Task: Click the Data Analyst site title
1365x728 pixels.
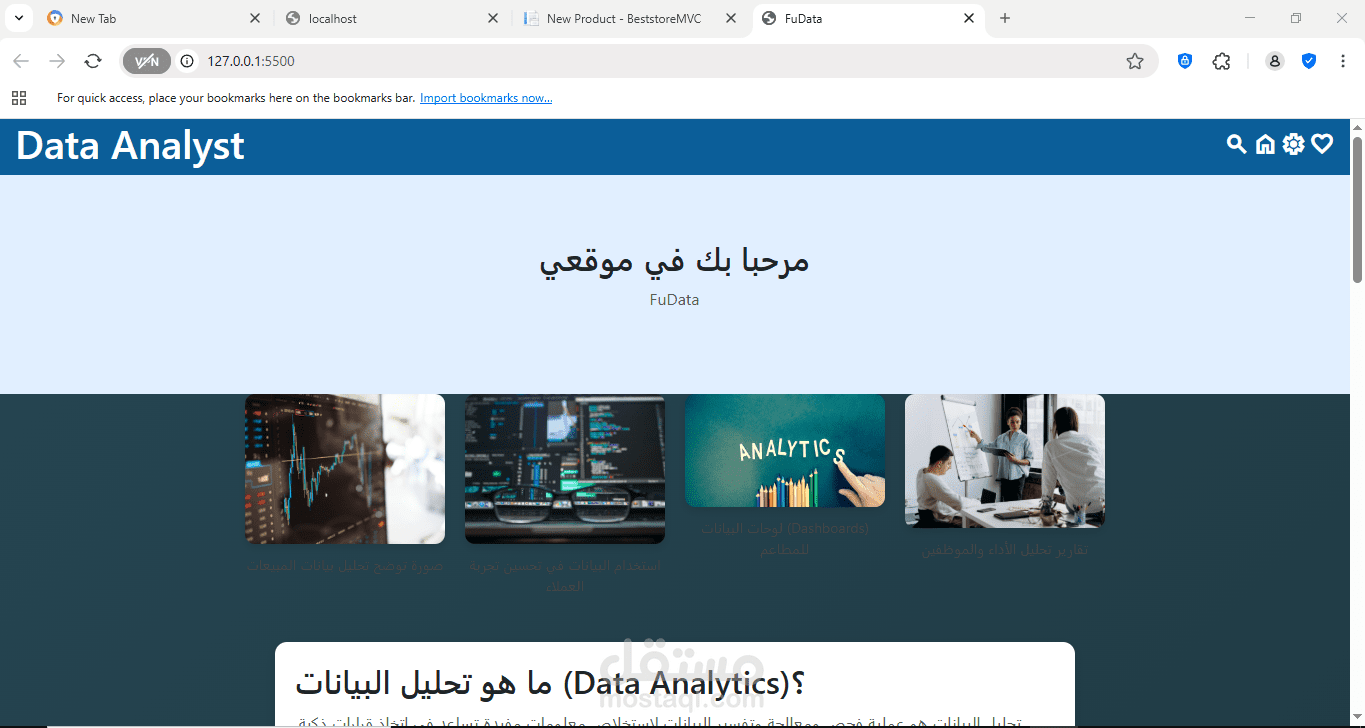Action: (130, 146)
